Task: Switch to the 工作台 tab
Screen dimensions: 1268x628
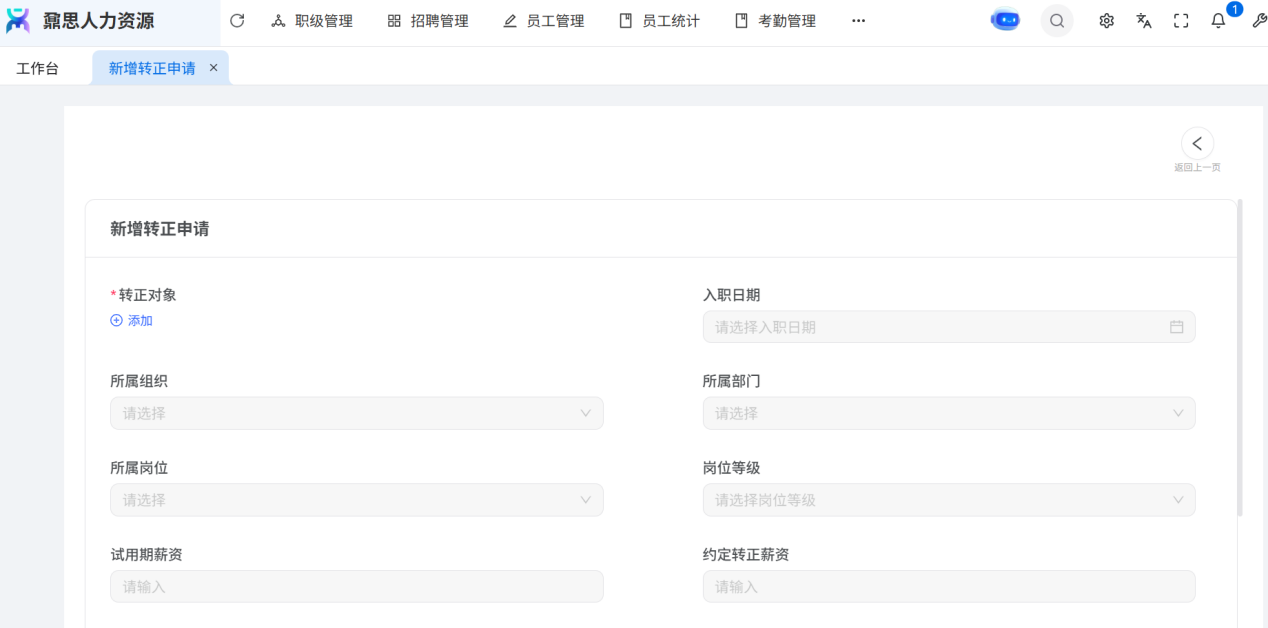Action: click(x=38, y=68)
